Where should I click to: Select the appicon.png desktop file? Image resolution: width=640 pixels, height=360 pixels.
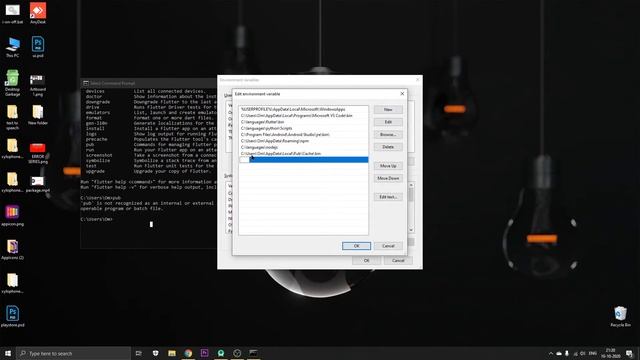(12, 215)
